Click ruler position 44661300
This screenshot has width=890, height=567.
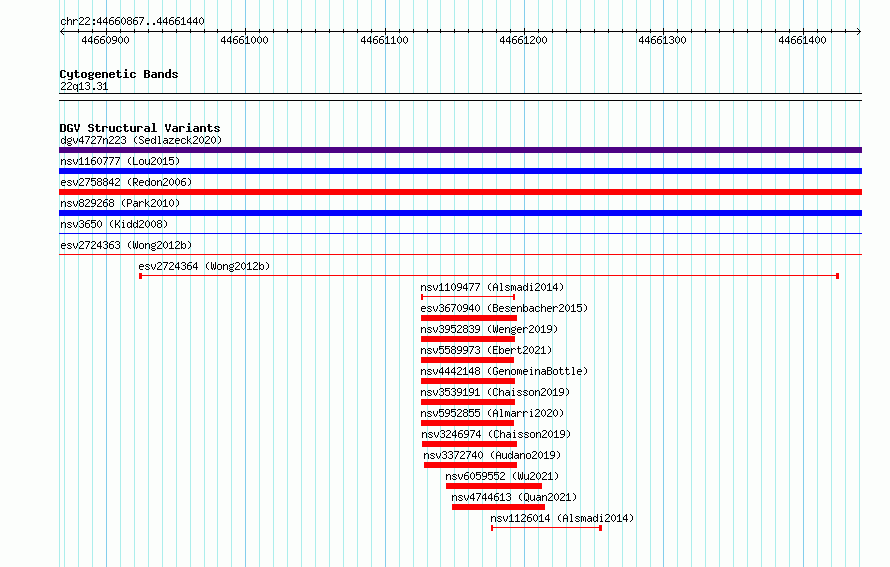pyautogui.click(x=662, y=40)
